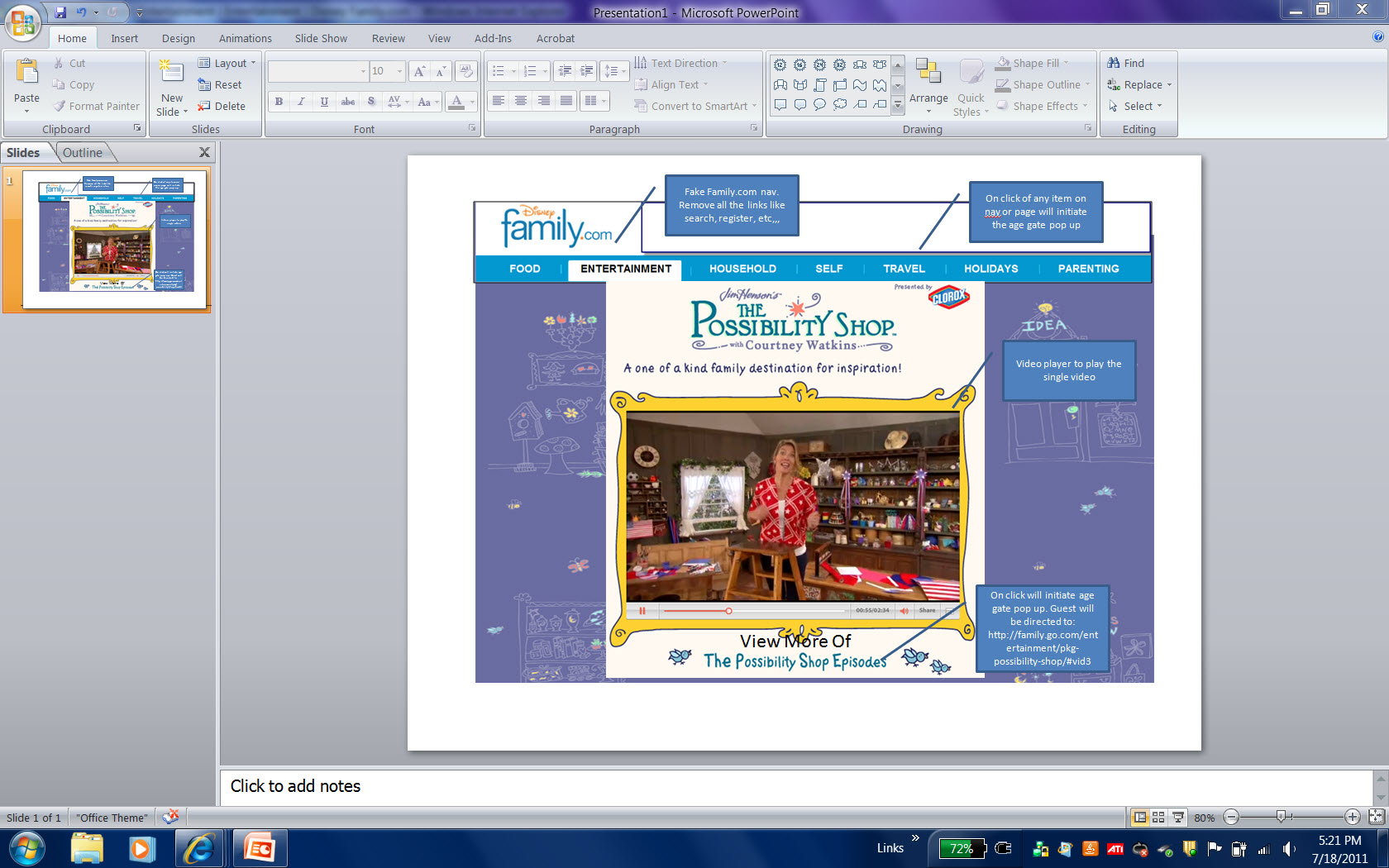Click the zoom in plus button
The width and height of the screenshot is (1389, 868).
[1352, 817]
